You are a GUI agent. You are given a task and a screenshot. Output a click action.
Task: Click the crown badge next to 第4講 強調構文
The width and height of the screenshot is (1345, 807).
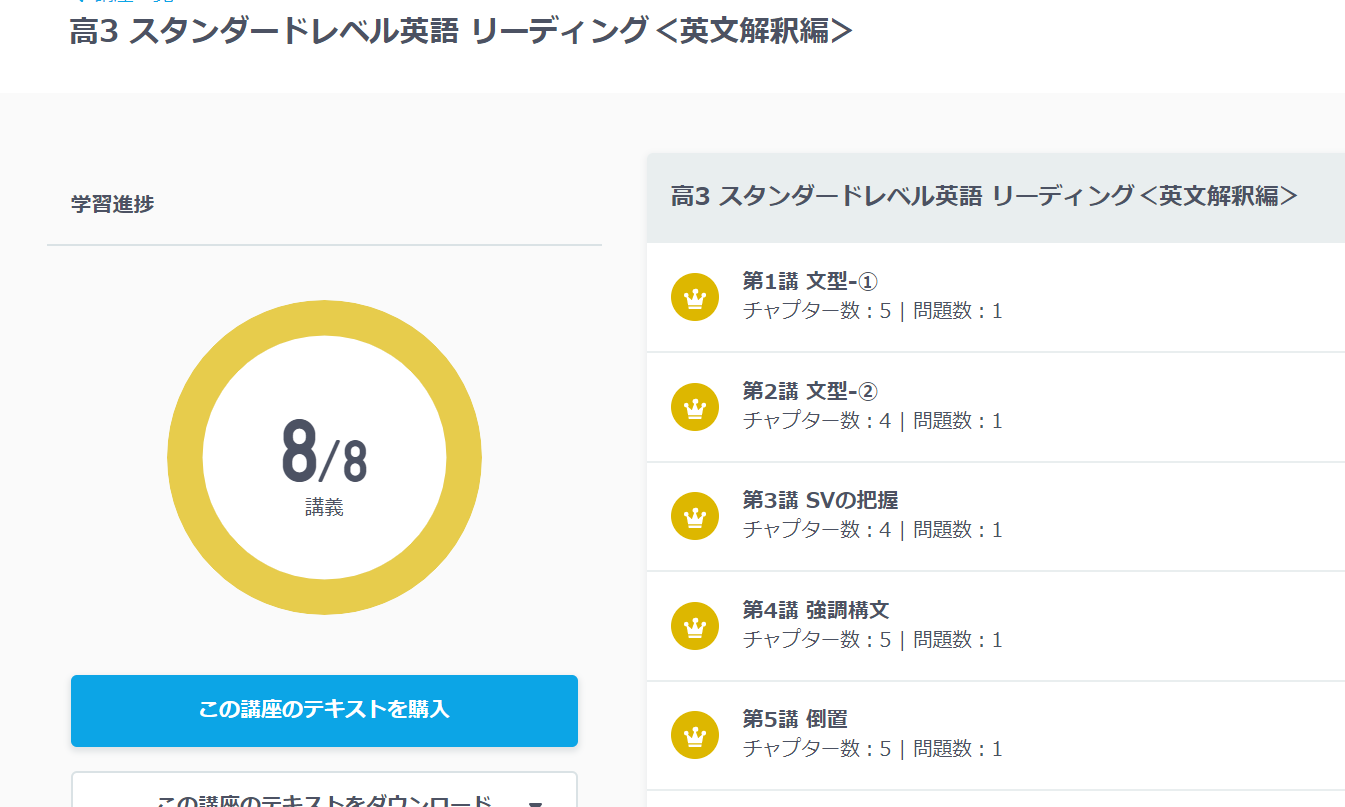694,625
